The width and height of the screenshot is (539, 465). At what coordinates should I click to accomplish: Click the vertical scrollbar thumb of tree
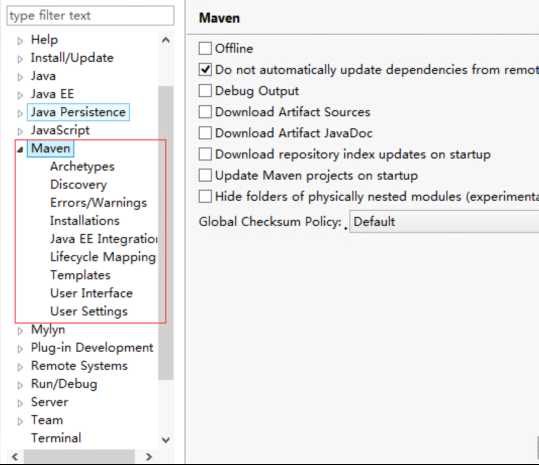(x=166, y=233)
